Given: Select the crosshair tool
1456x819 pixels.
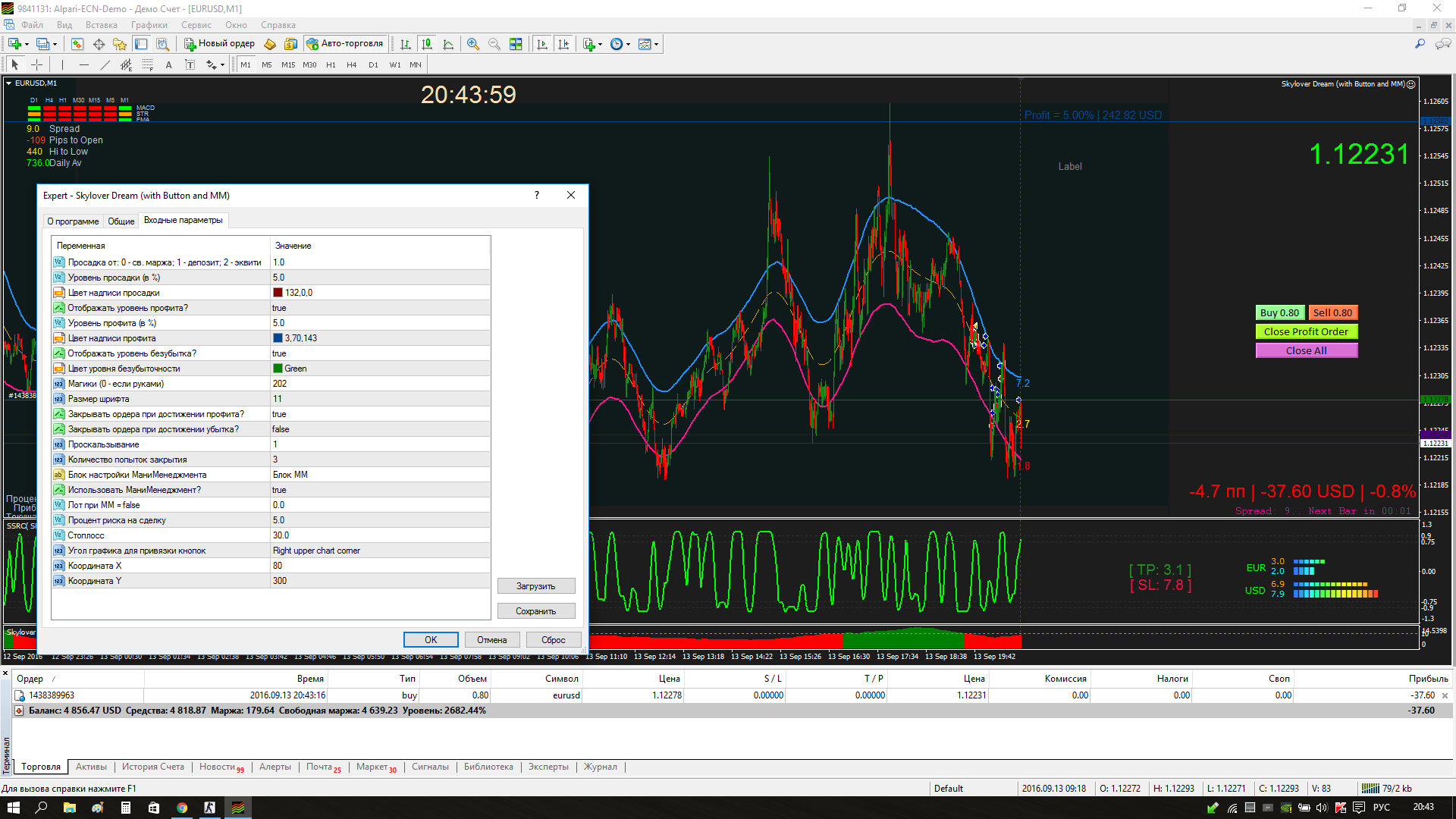Looking at the screenshot, I should point(36,64).
